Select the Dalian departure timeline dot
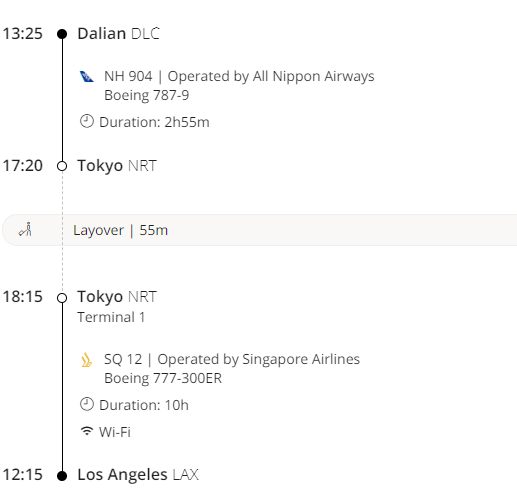 coord(62,34)
